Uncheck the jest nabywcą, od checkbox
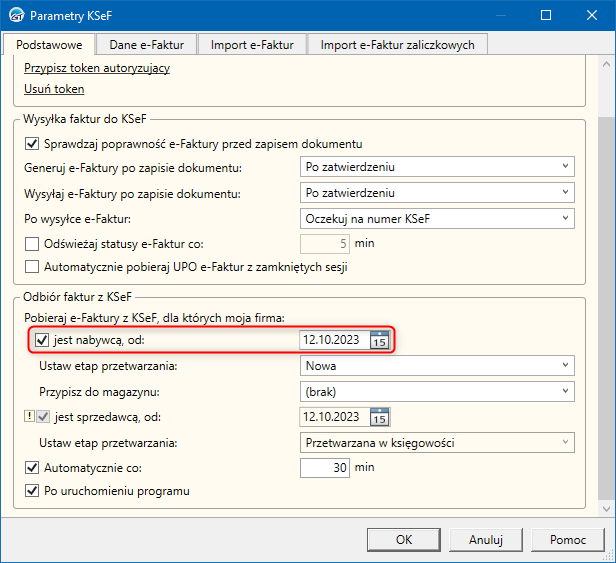This screenshot has height=563, width=616. [41, 341]
